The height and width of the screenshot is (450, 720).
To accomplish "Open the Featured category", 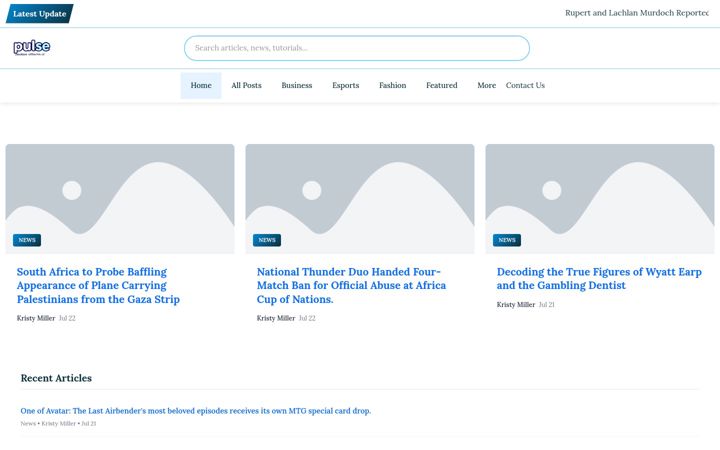I will point(442,85).
